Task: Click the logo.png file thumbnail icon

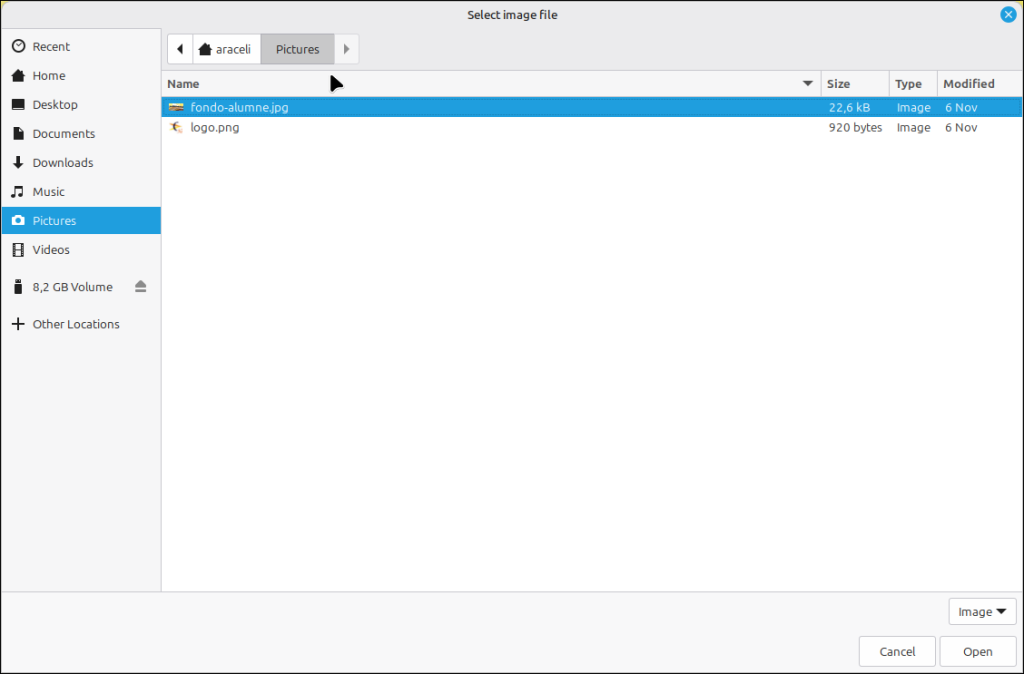Action: pos(176,128)
